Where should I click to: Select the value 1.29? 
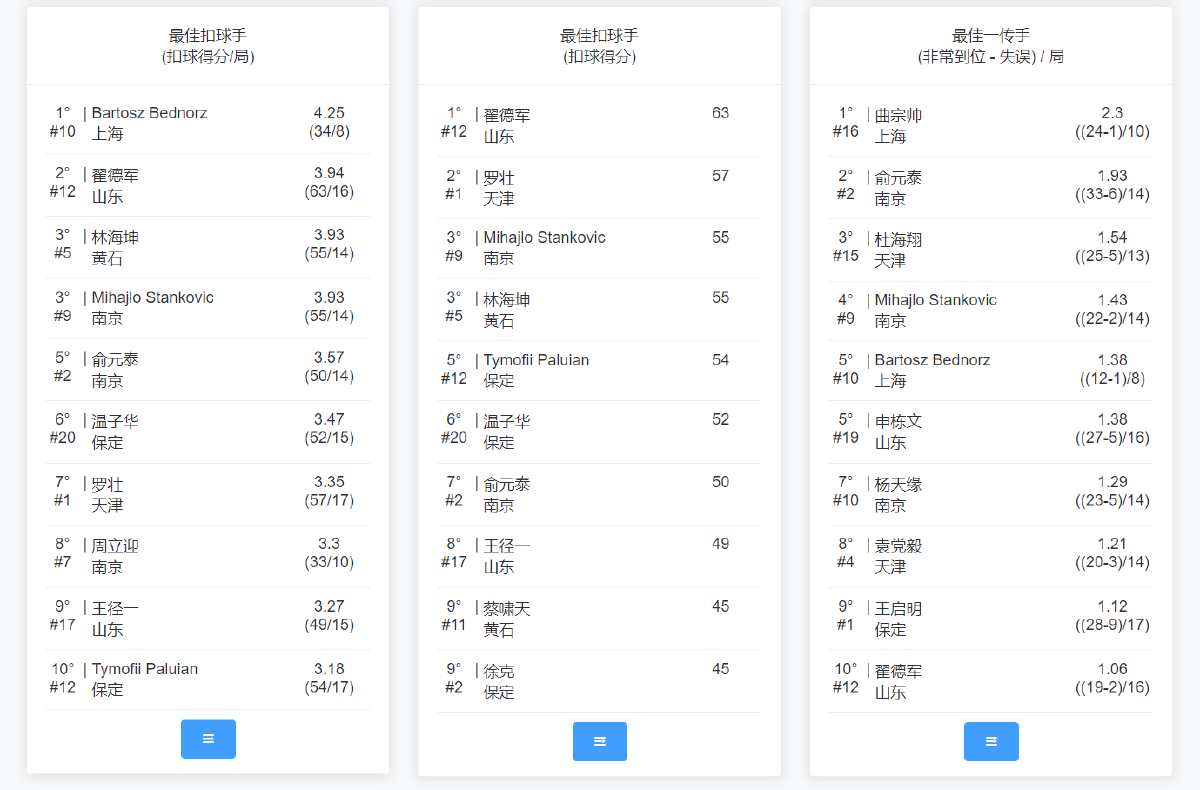click(1112, 482)
